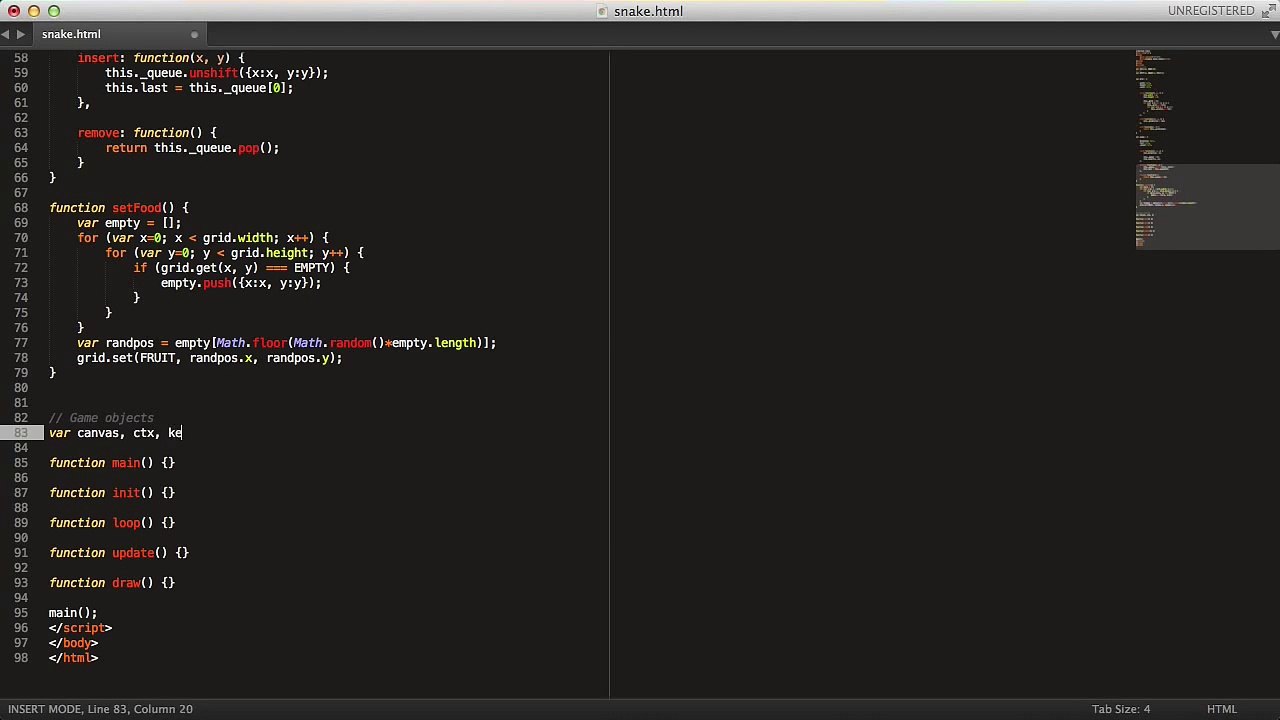This screenshot has width=1280, height=720.
Task: Click closing '</script>' tag
Action: click(x=80, y=628)
